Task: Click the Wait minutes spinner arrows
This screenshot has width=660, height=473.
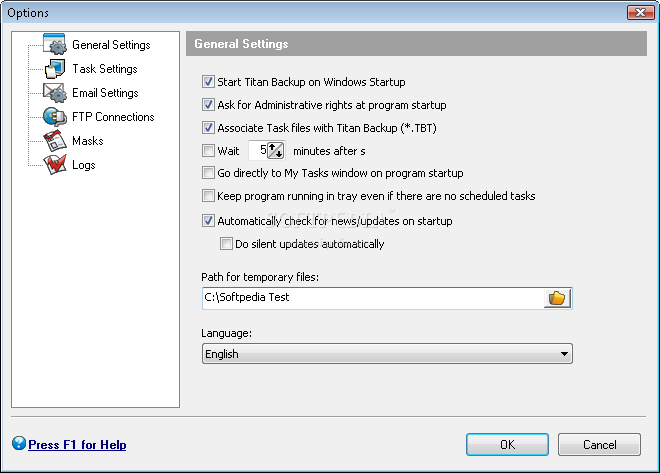Action: [277, 151]
